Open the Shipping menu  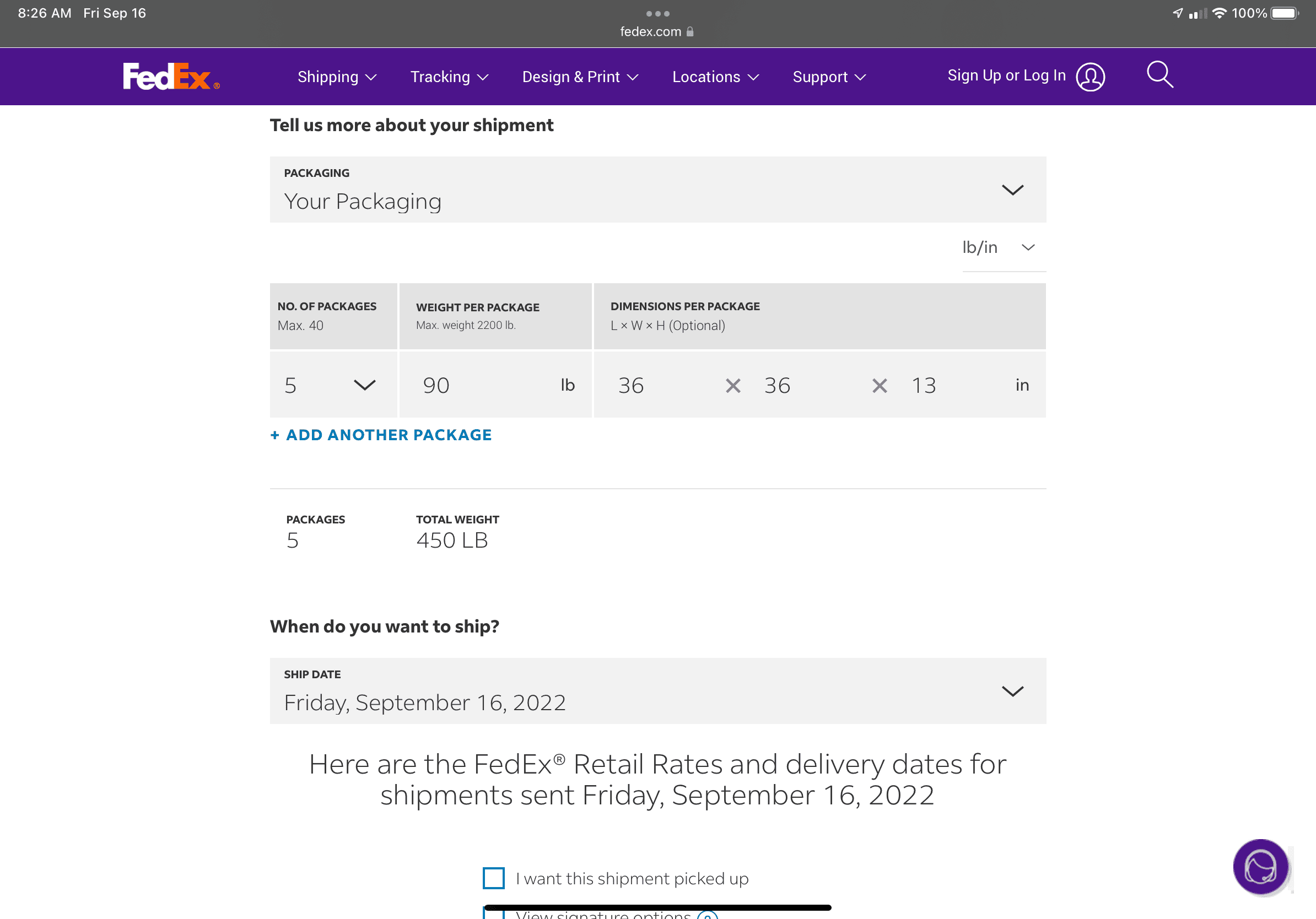point(337,77)
